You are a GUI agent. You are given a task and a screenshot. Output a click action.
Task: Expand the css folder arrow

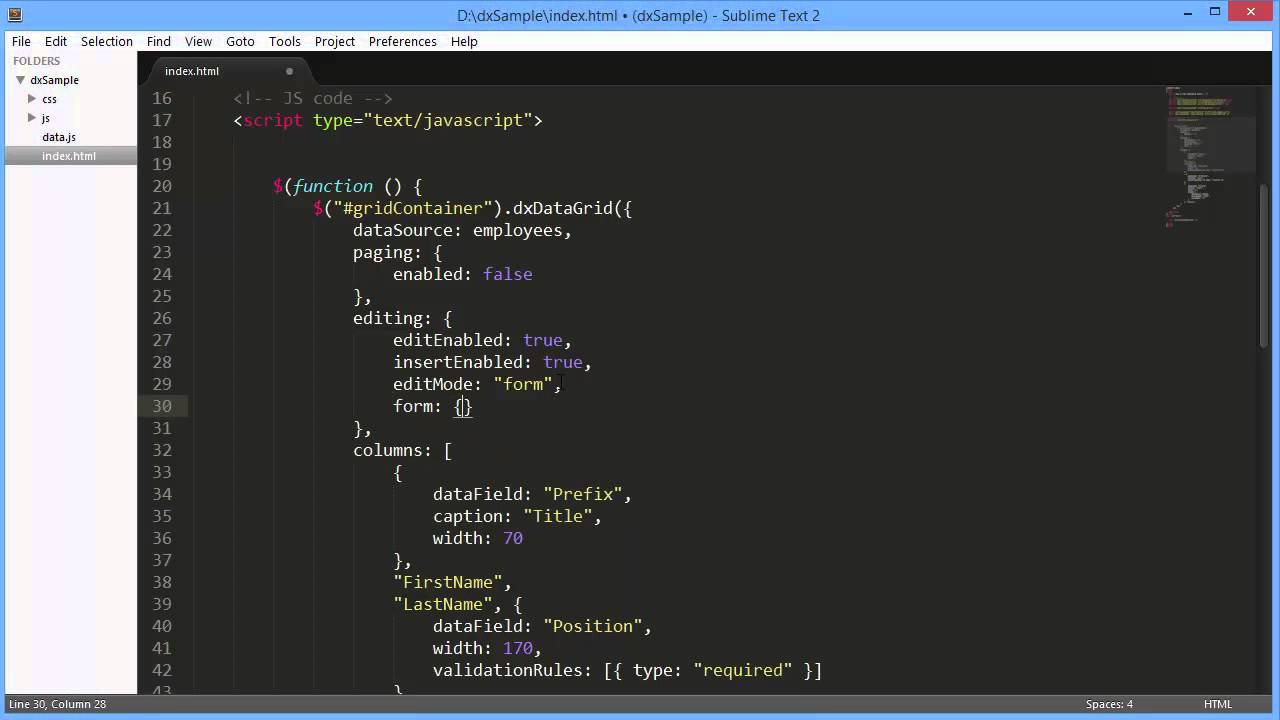coord(32,99)
